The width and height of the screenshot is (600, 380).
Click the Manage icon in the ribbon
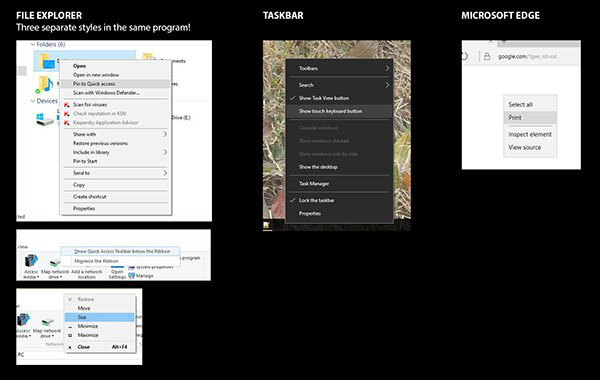click(x=132, y=276)
